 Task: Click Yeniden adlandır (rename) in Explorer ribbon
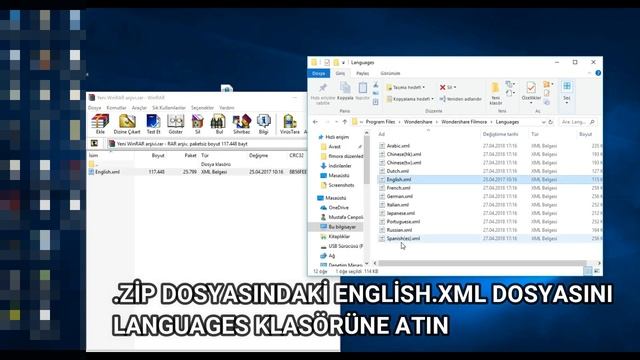[460, 99]
